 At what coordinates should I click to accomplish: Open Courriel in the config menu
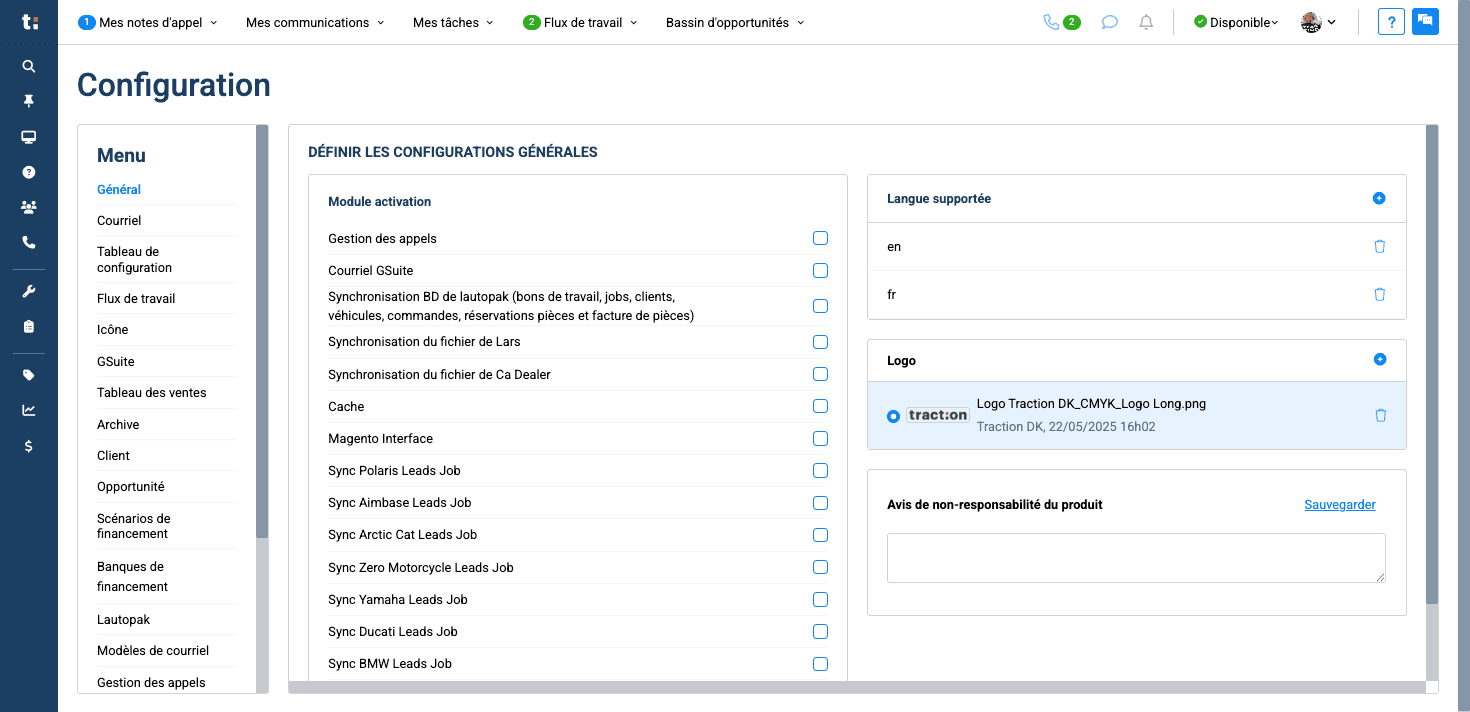click(119, 220)
